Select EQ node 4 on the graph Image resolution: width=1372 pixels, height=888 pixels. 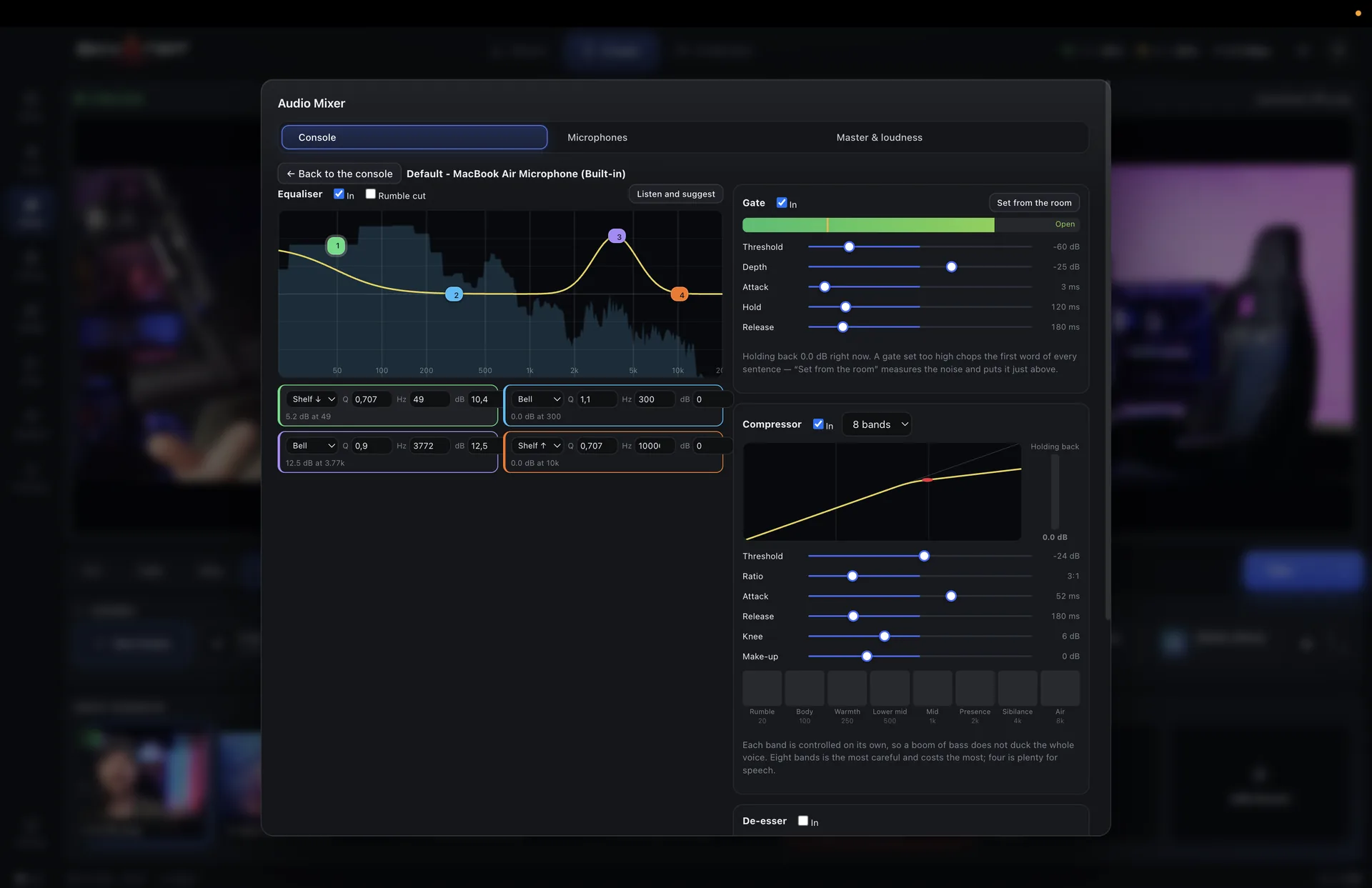click(x=680, y=294)
